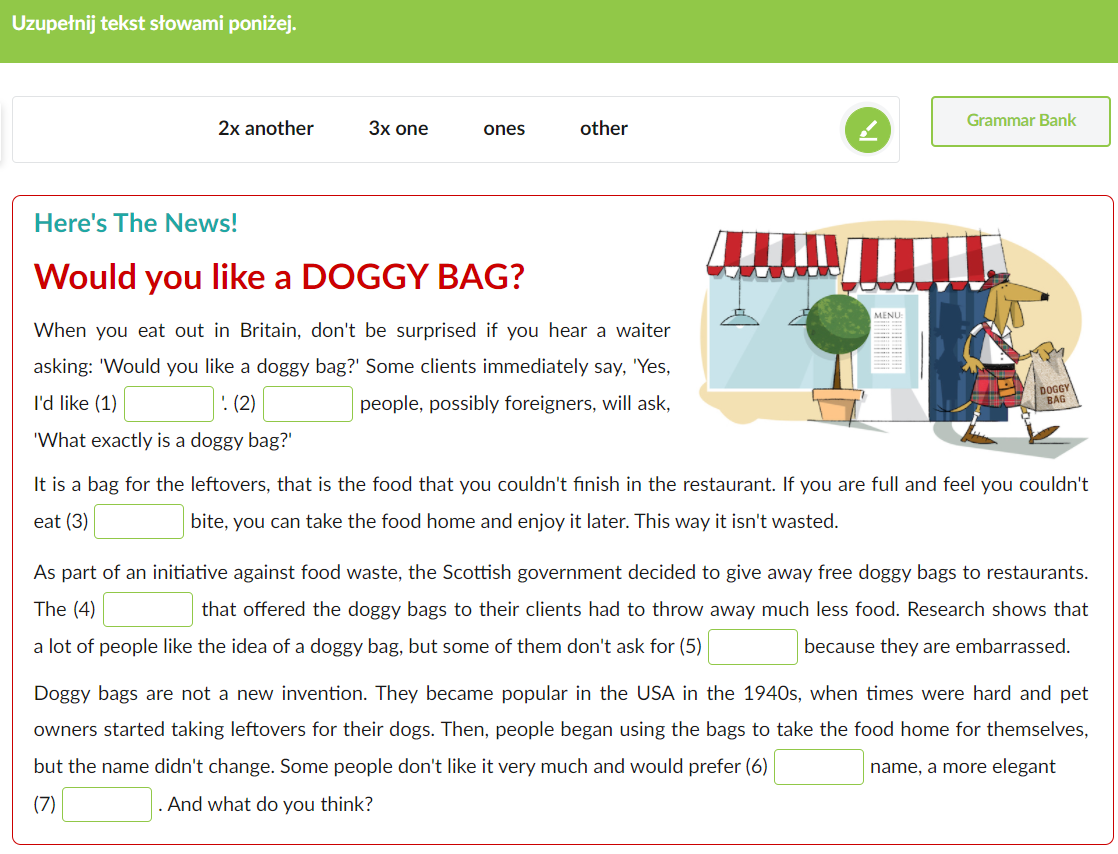Focus gap 6 after 'would prefer'
The image size is (1118, 854).
(819, 767)
